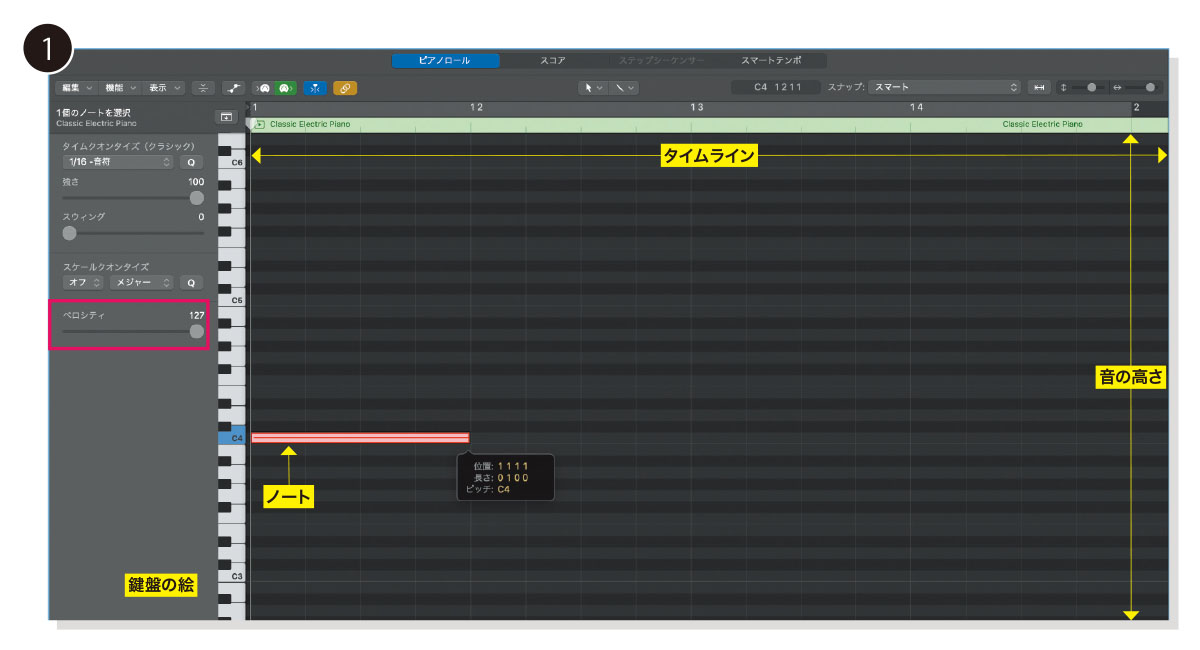Click beat 1 3 on the ruler

(x=696, y=107)
